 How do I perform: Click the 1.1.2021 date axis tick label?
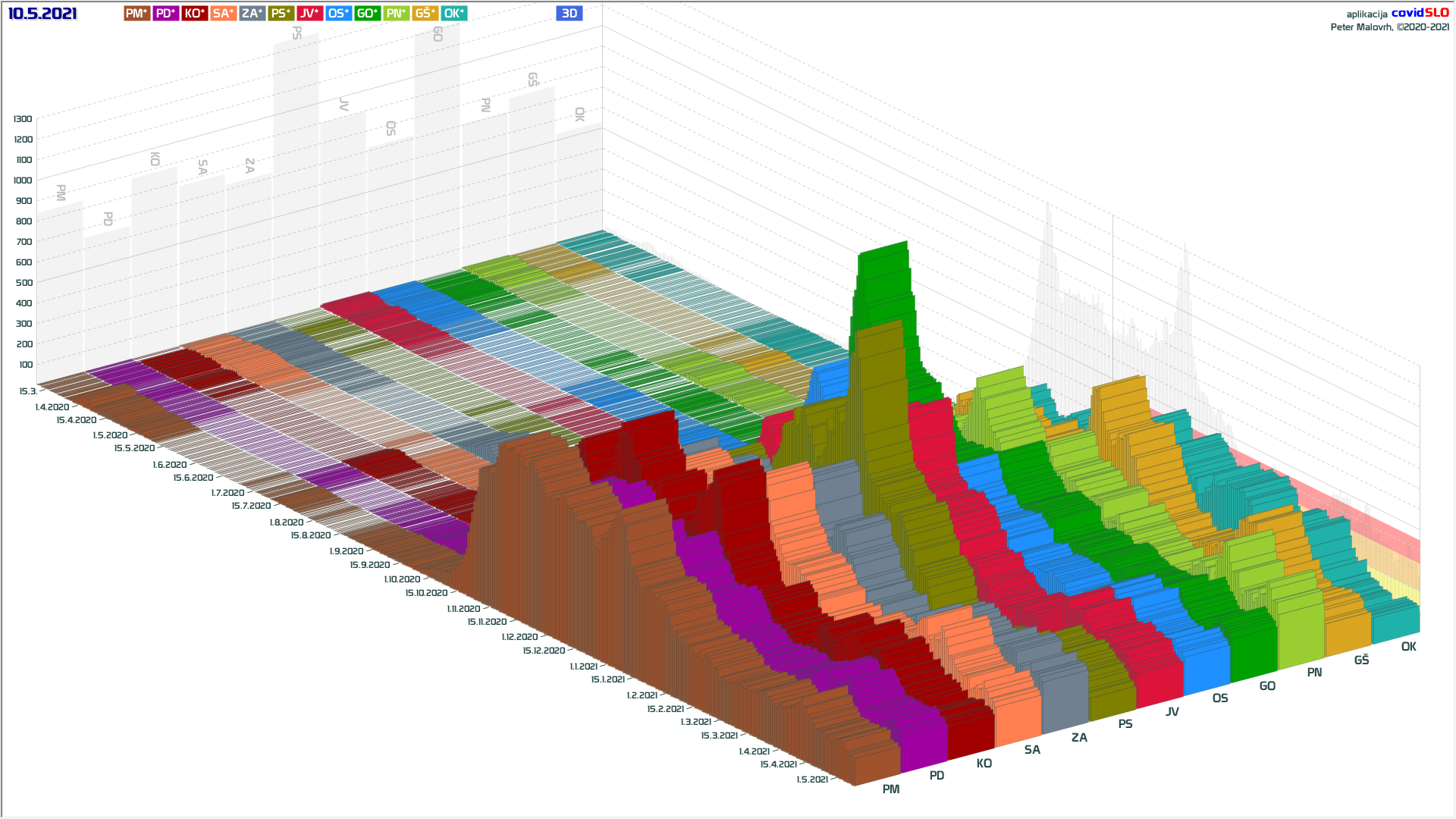point(583,667)
